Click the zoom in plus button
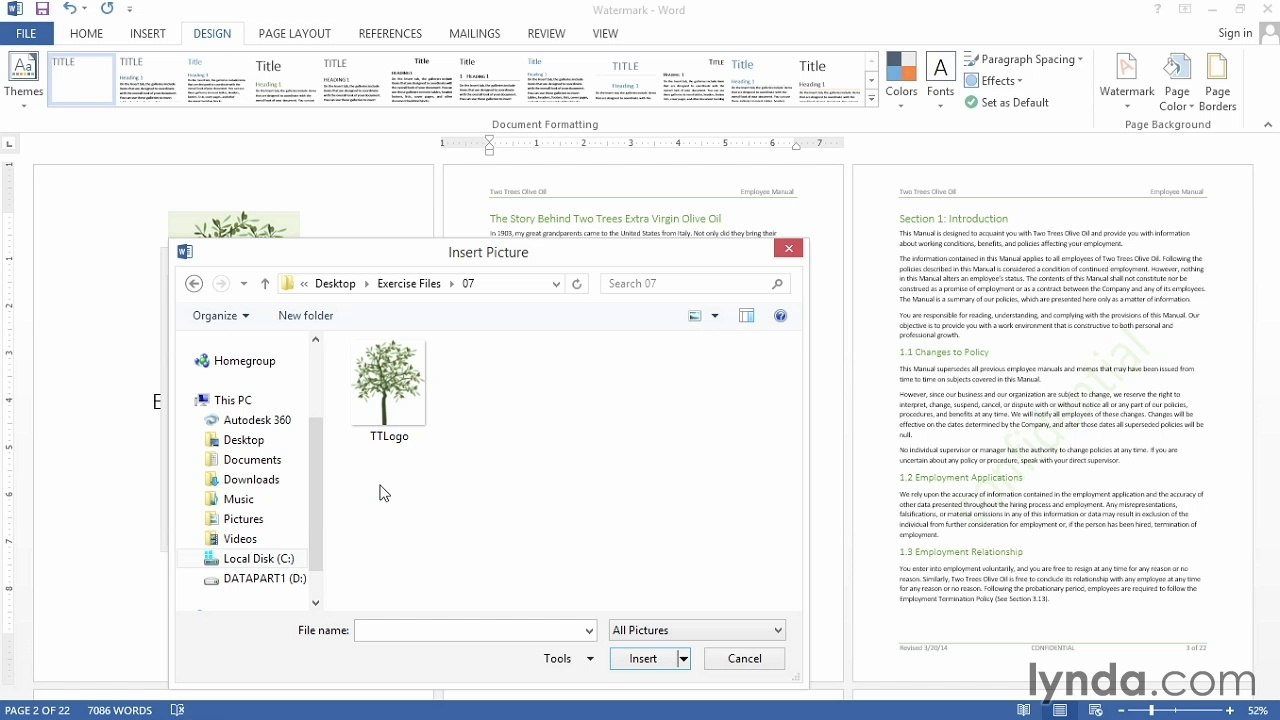Image resolution: width=1280 pixels, height=720 pixels. [1231, 710]
